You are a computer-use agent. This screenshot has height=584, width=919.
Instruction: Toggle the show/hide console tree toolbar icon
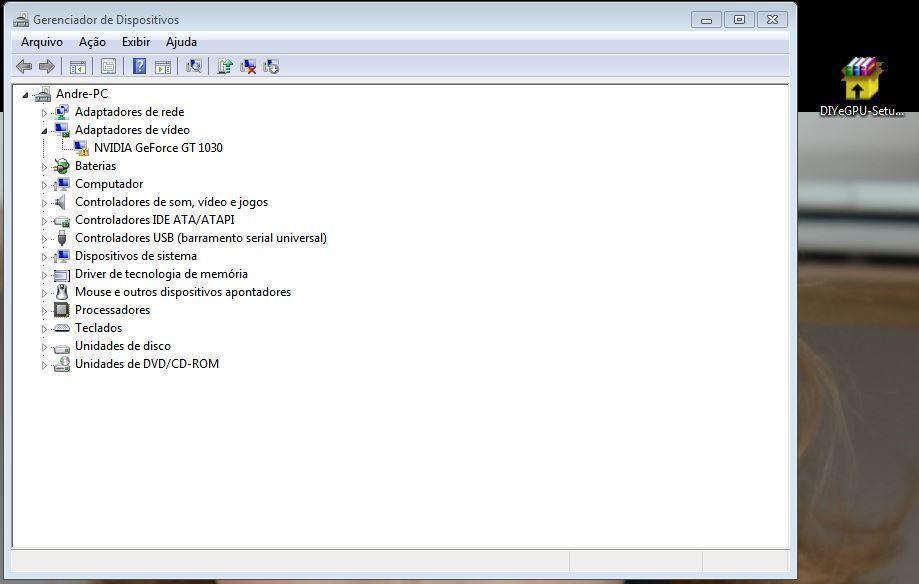(x=77, y=67)
